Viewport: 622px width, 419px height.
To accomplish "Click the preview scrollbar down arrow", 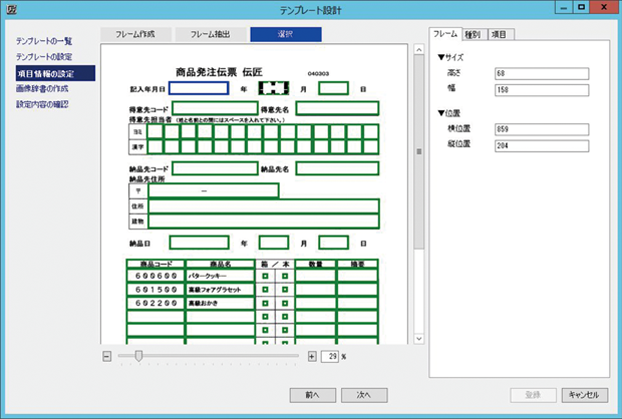I will [418, 340].
